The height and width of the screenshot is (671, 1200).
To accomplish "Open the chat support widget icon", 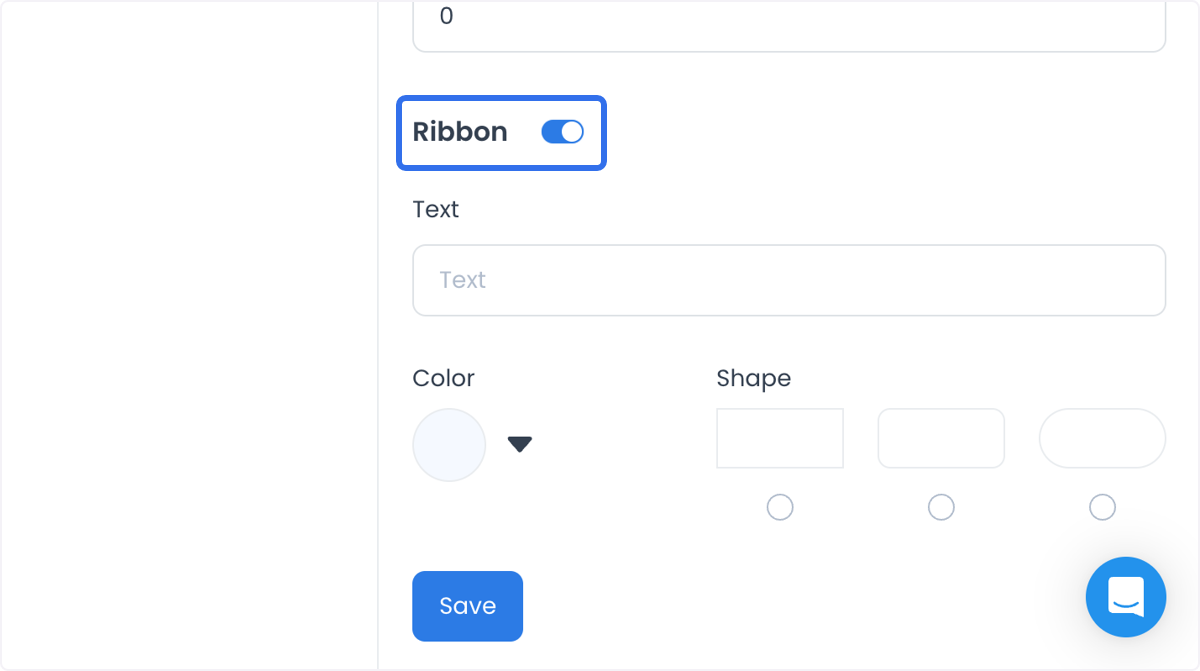I will point(1126,597).
